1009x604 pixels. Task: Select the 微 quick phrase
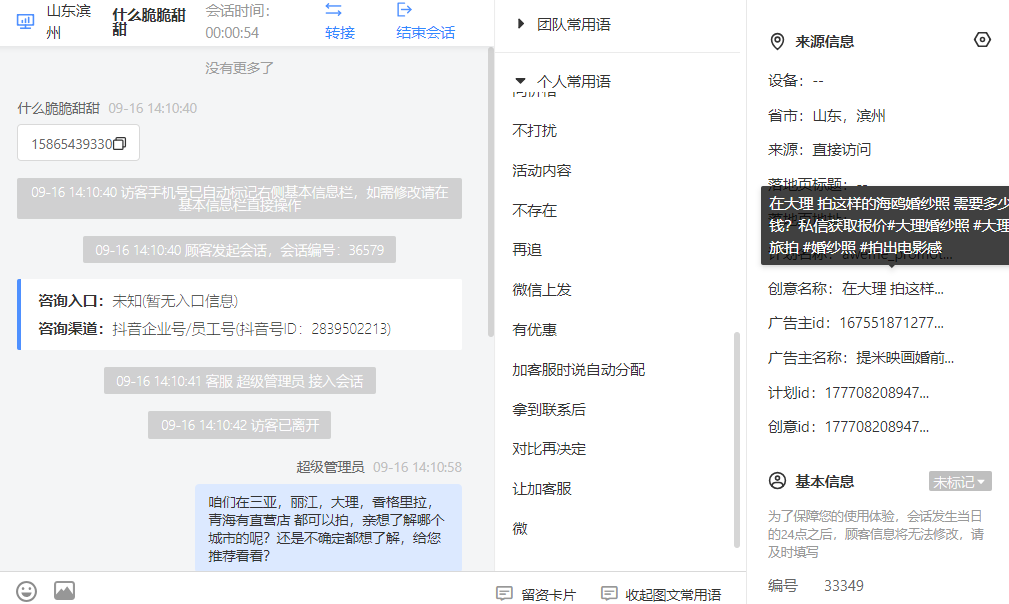point(520,529)
